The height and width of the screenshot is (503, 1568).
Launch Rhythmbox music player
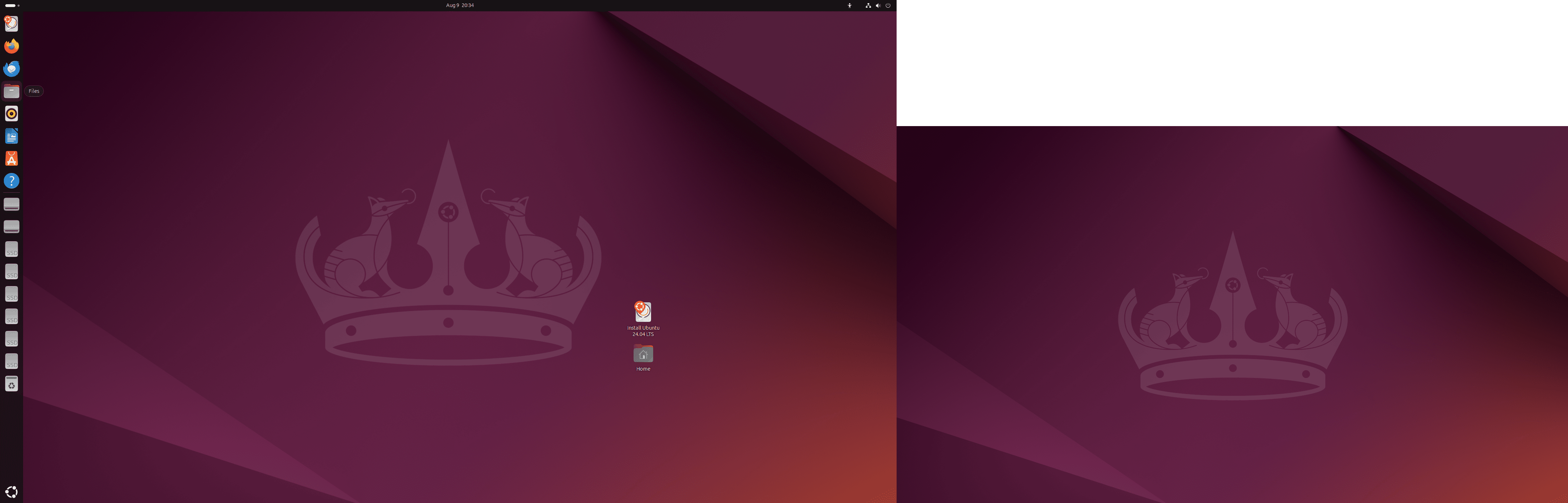[x=12, y=114]
